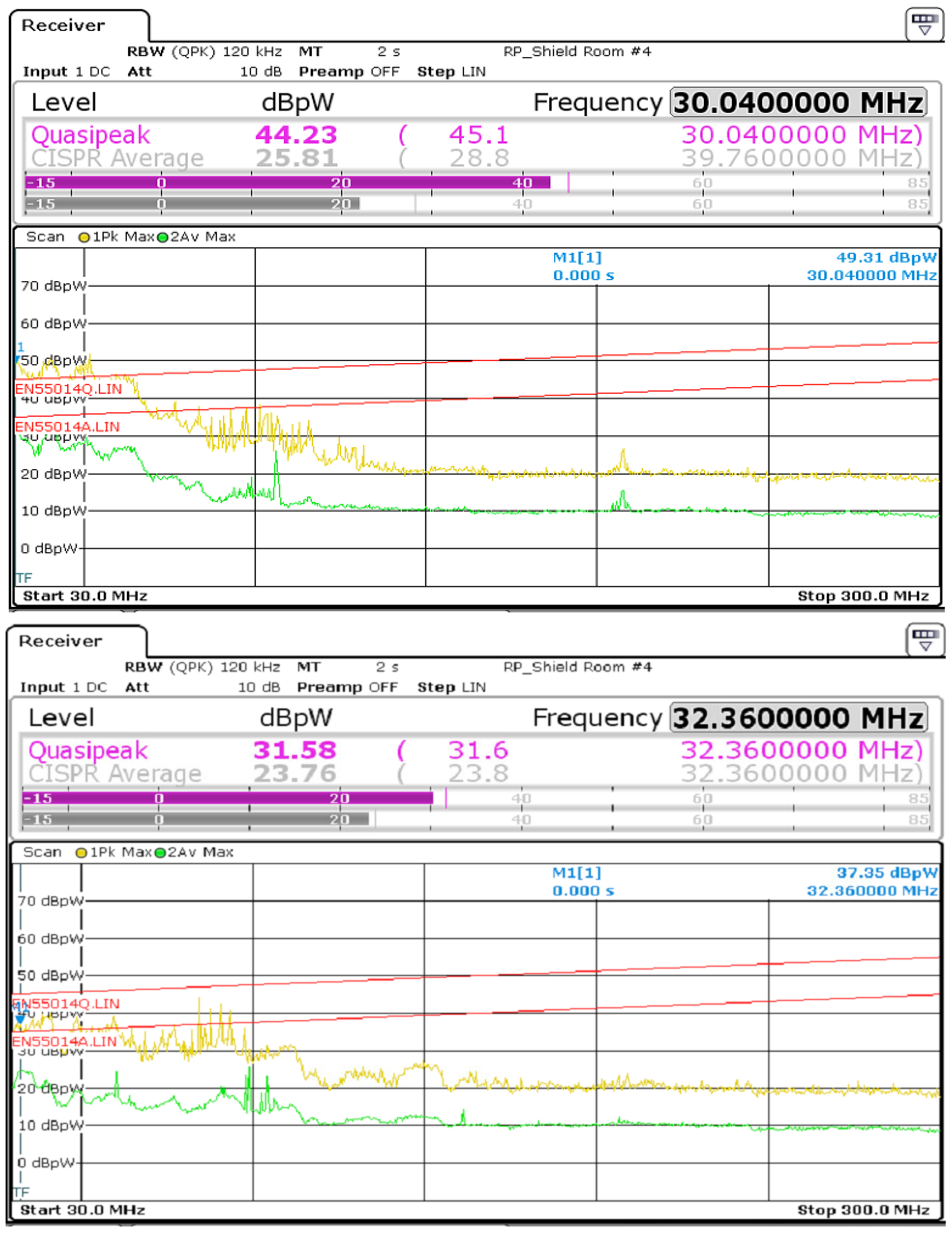This screenshot has width=952, height=1234.
Task: Click the lower magenta quasipeak level bar
Action: 228,798
